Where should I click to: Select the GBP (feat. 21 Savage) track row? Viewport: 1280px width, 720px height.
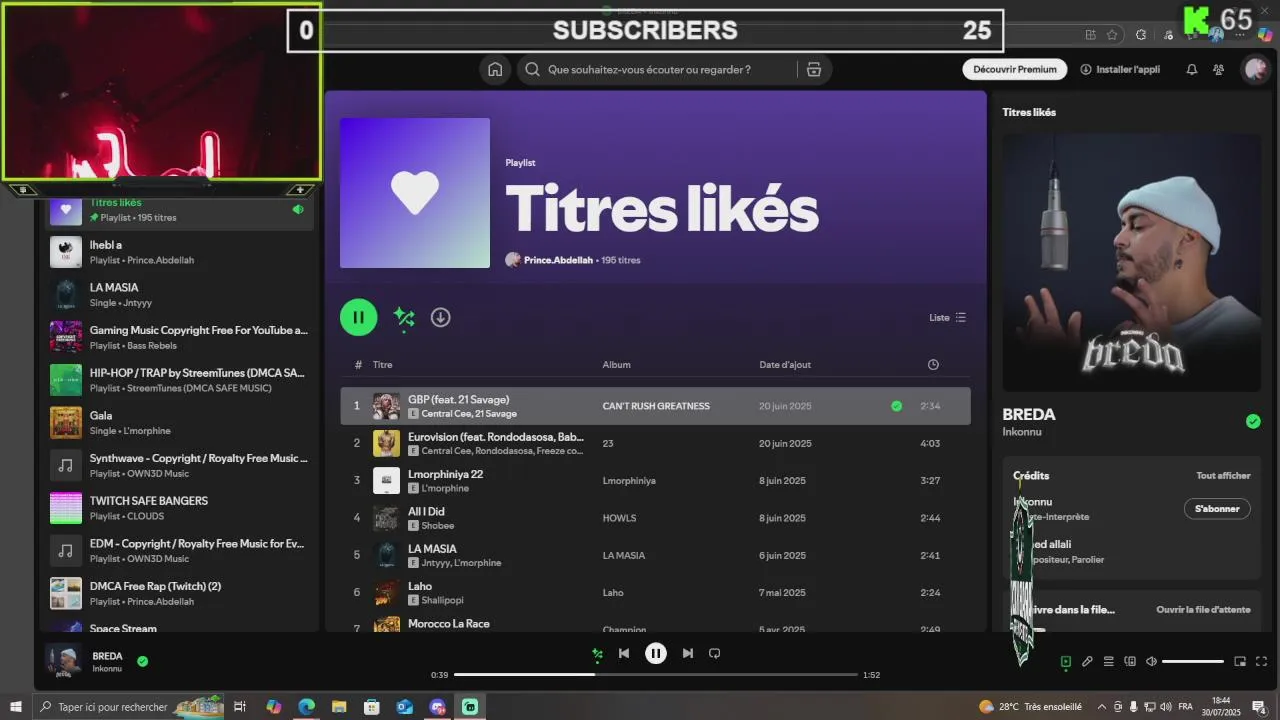point(655,406)
